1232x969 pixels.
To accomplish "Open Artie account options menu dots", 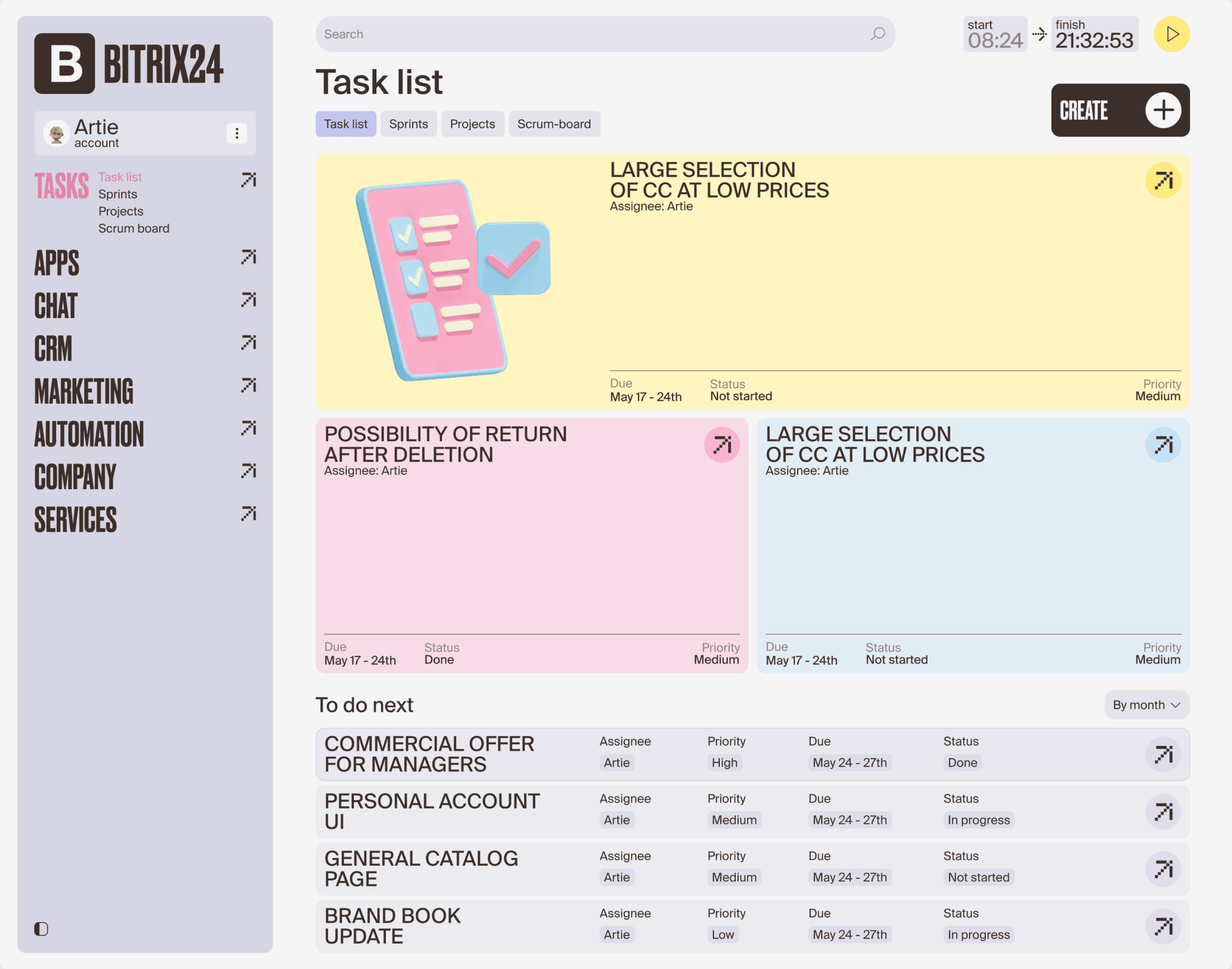I will (237, 133).
